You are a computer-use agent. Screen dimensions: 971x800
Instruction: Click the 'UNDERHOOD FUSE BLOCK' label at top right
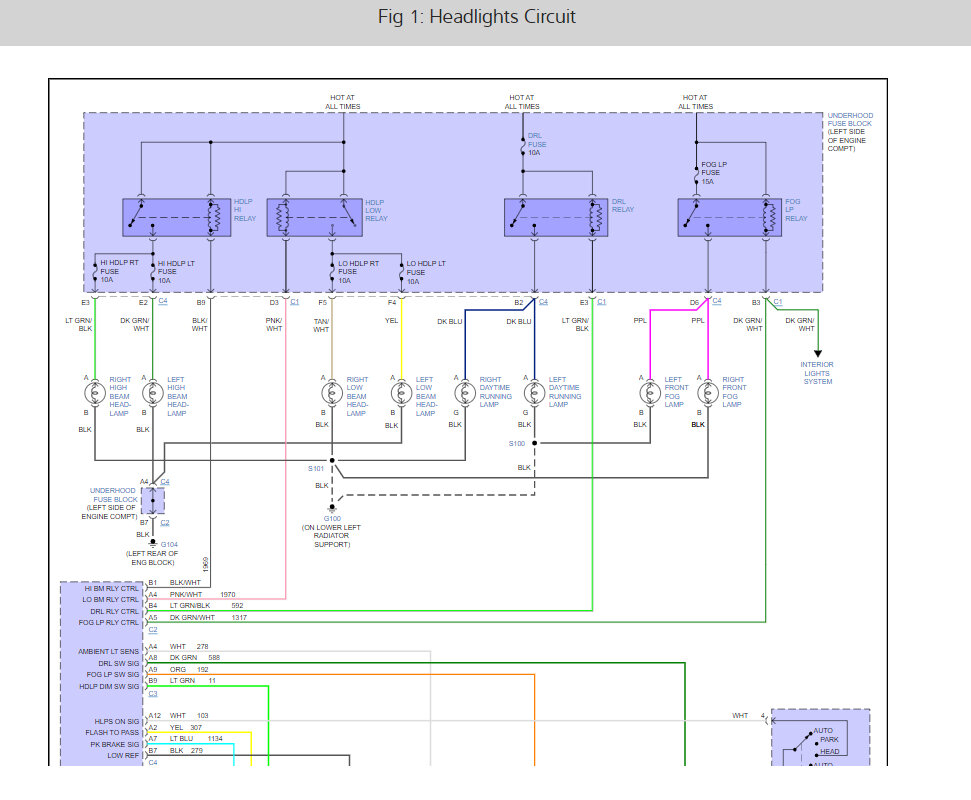point(850,120)
